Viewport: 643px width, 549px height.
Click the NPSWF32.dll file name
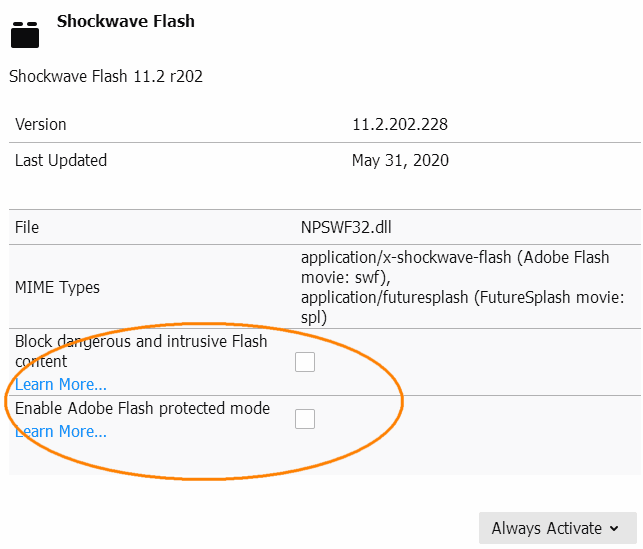click(x=346, y=227)
